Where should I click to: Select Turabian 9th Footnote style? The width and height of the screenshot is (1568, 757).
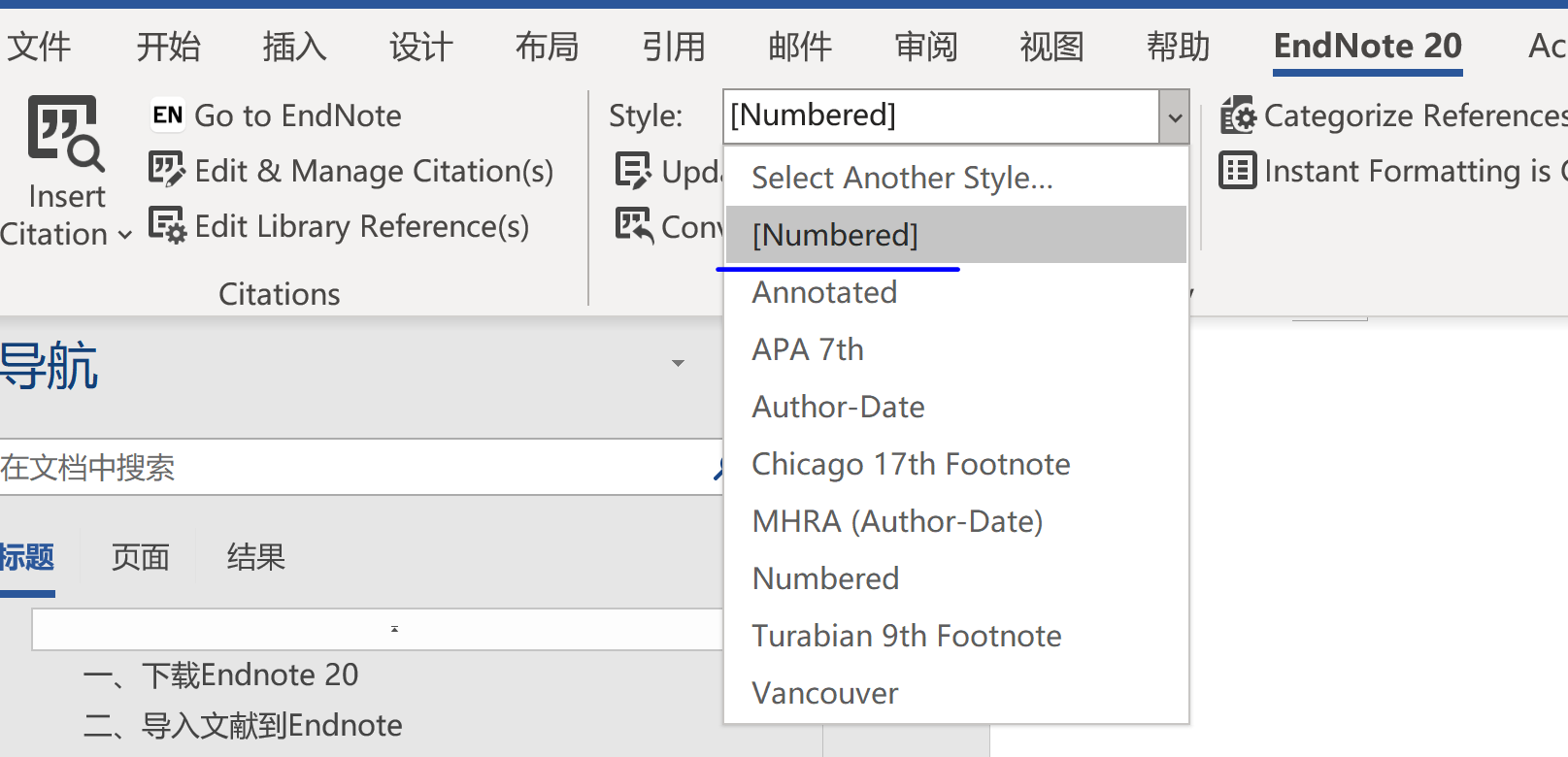pyautogui.click(x=956, y=636)
